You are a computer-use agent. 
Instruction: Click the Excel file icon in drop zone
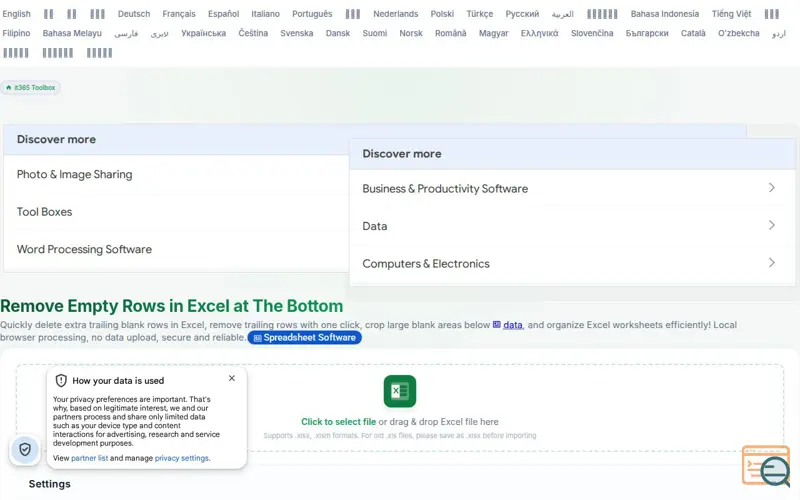click(x=399, y=391)
